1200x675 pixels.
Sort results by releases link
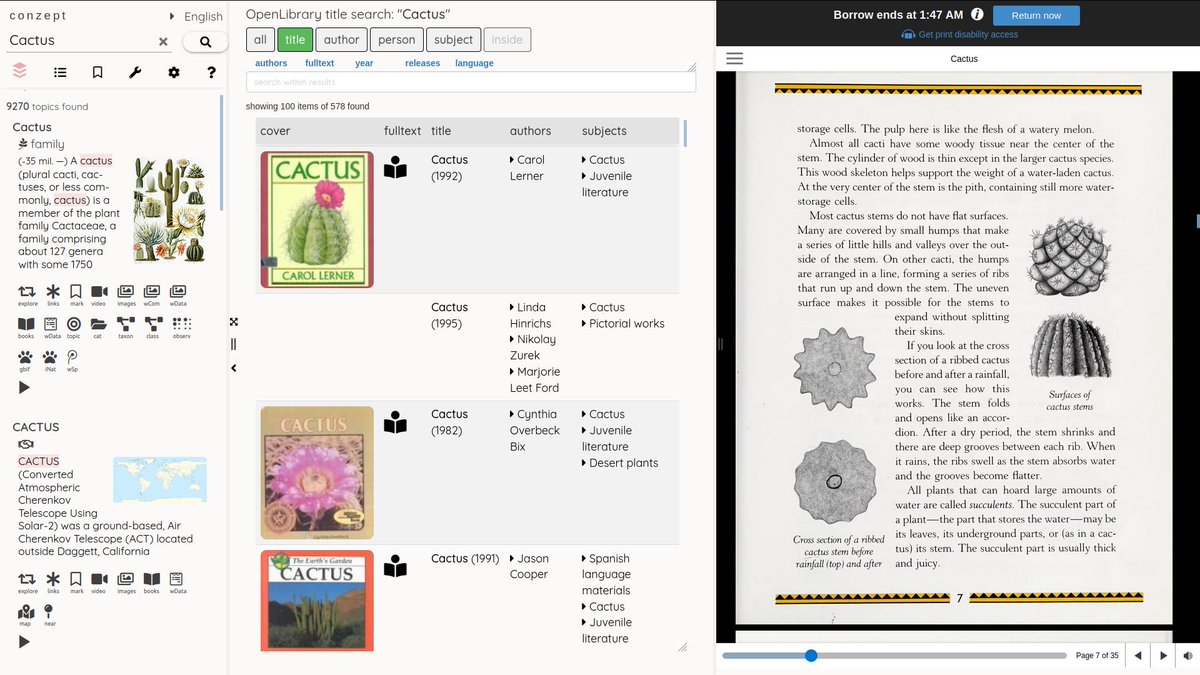(422, 63)
